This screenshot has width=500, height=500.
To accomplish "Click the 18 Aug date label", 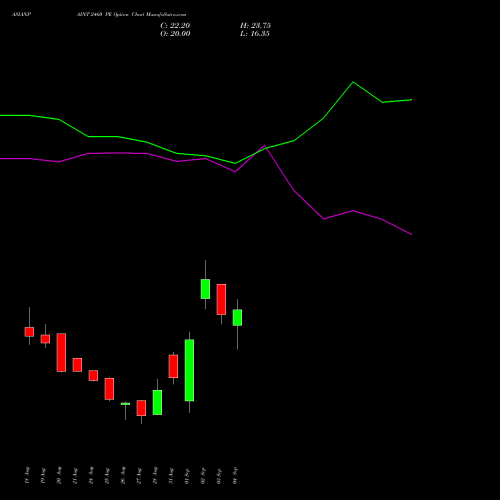I will point(27,475).
